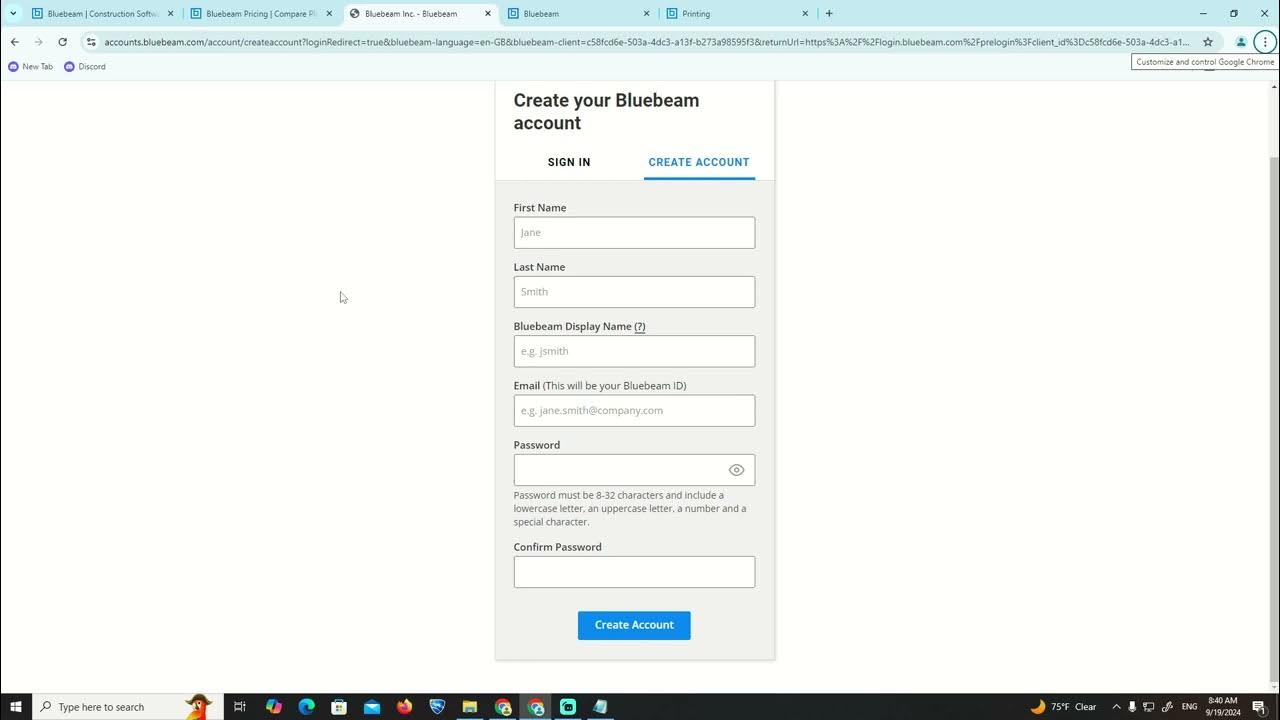
Task: Click the address bar URL
Action: coord(646,42)
